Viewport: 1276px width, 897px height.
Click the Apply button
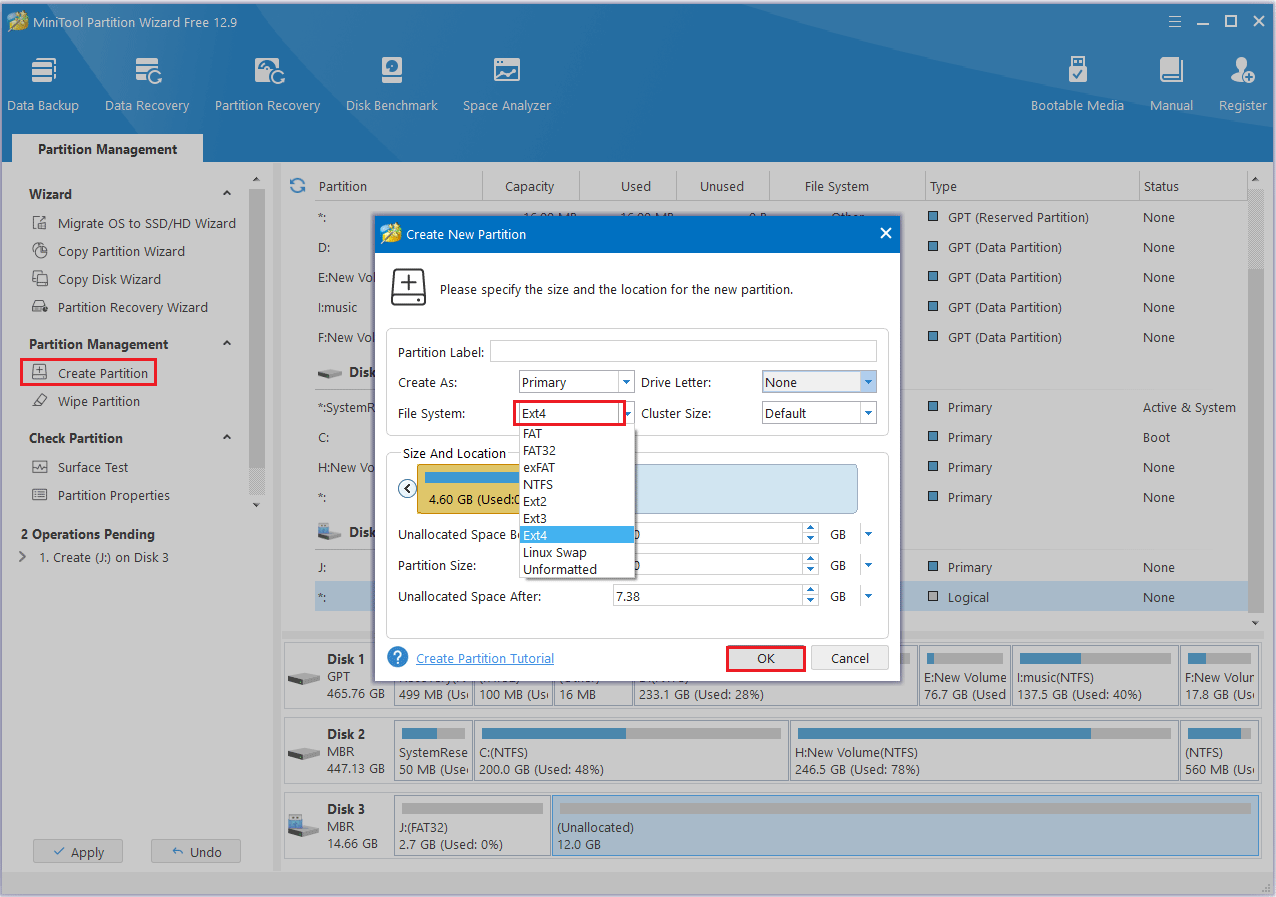(77, 852)
